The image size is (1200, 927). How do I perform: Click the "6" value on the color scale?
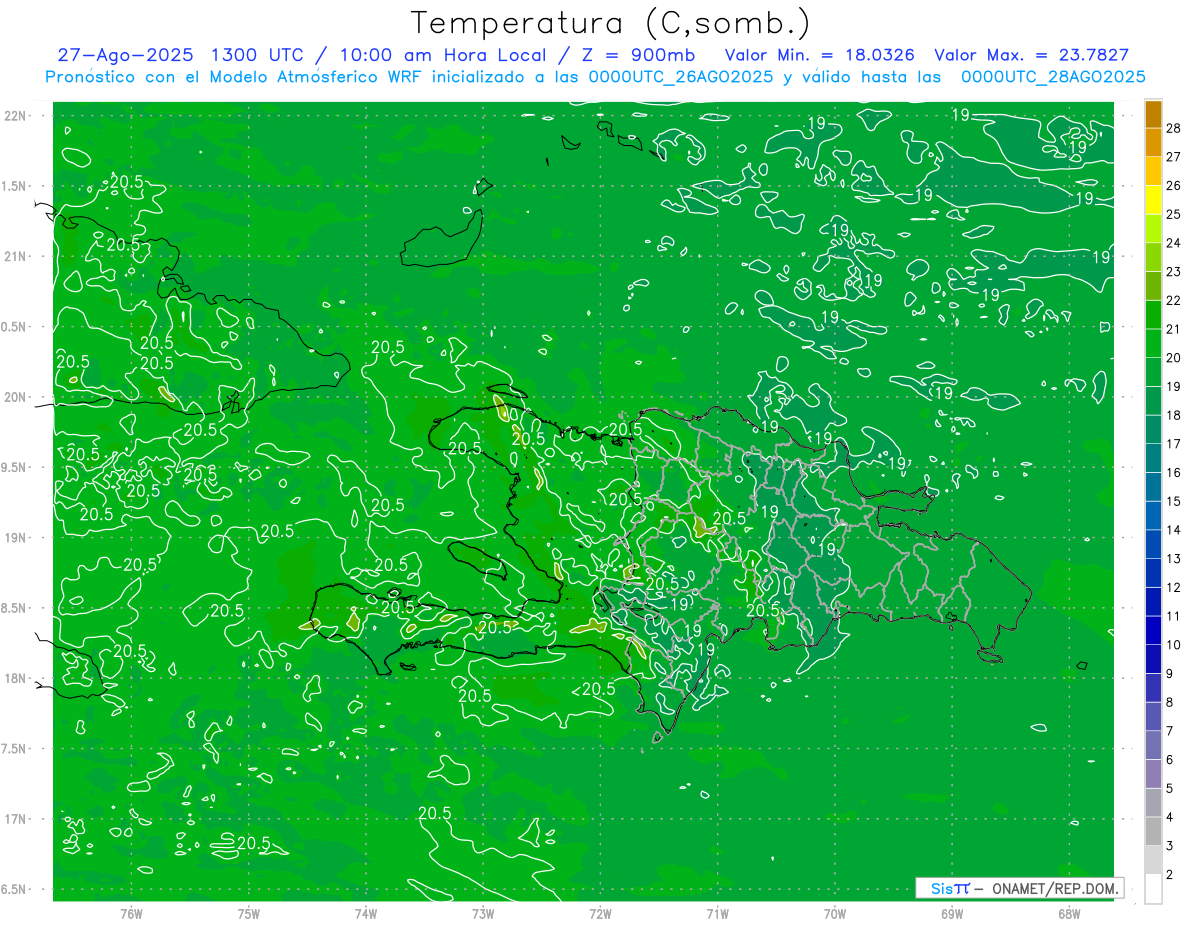1170,760
